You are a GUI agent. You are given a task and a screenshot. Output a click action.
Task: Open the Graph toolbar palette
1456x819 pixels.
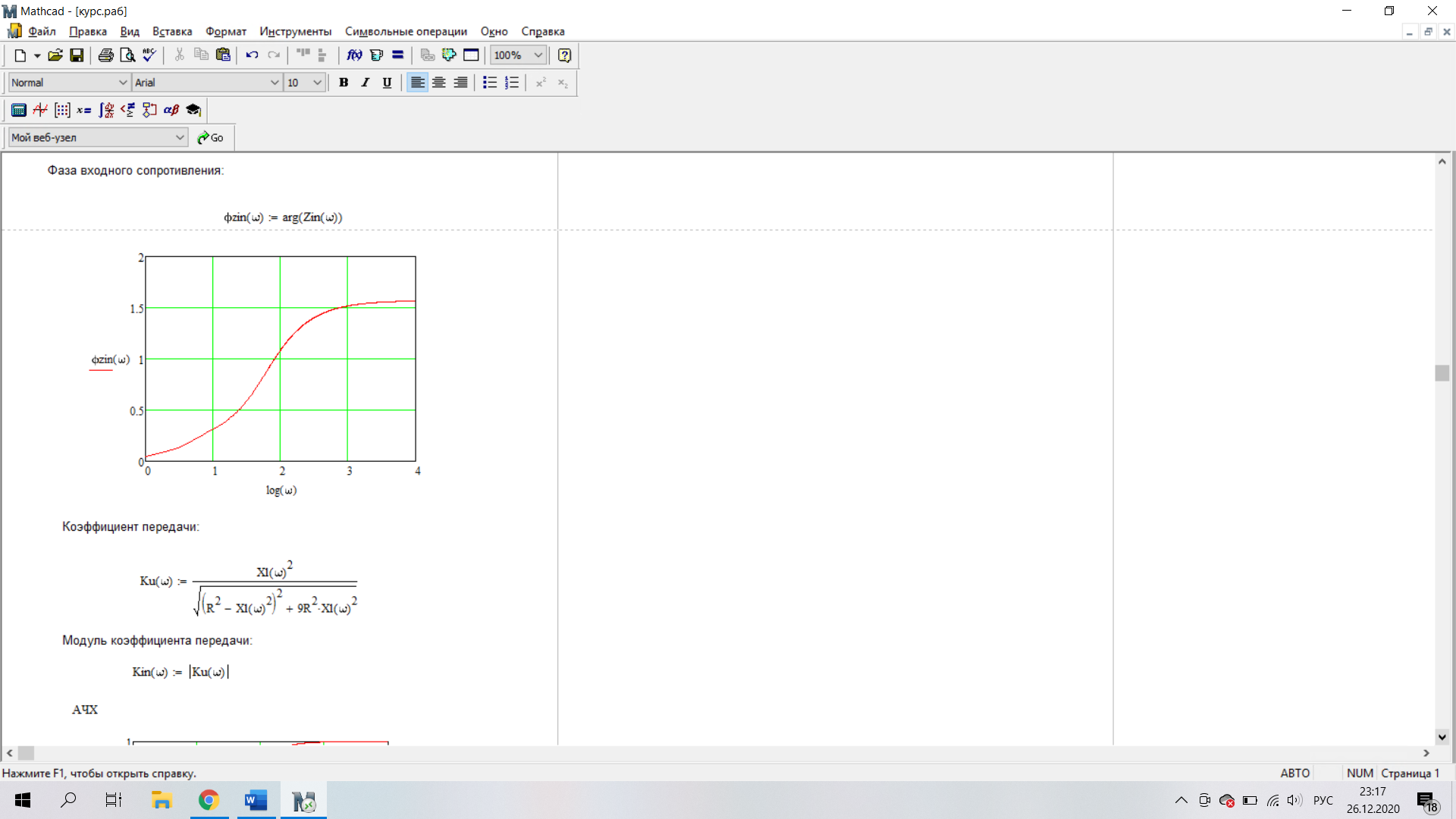coord(40,110)
